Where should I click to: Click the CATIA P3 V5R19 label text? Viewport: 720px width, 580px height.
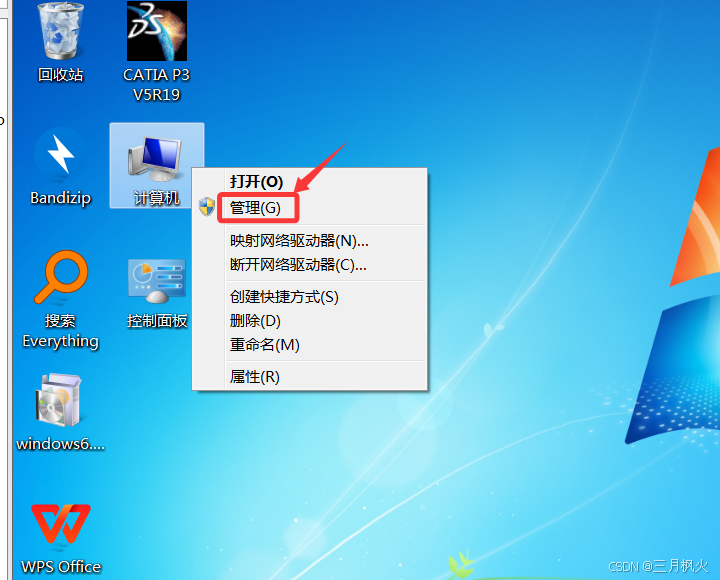157,84
